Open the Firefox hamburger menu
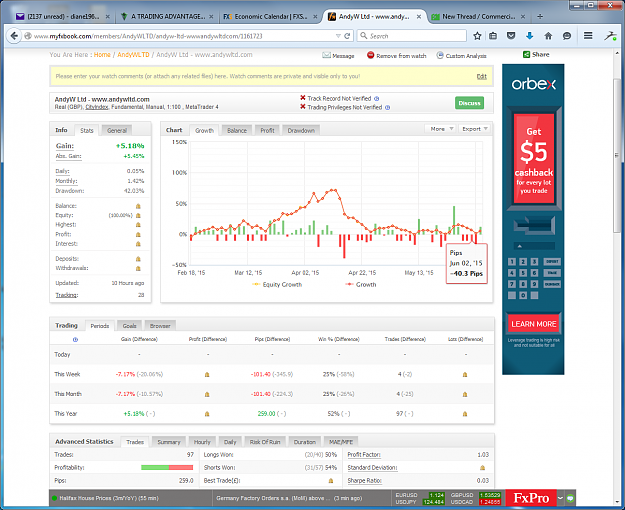The height and width of the screenshot is (510, 625). click(x=588, y=35)
